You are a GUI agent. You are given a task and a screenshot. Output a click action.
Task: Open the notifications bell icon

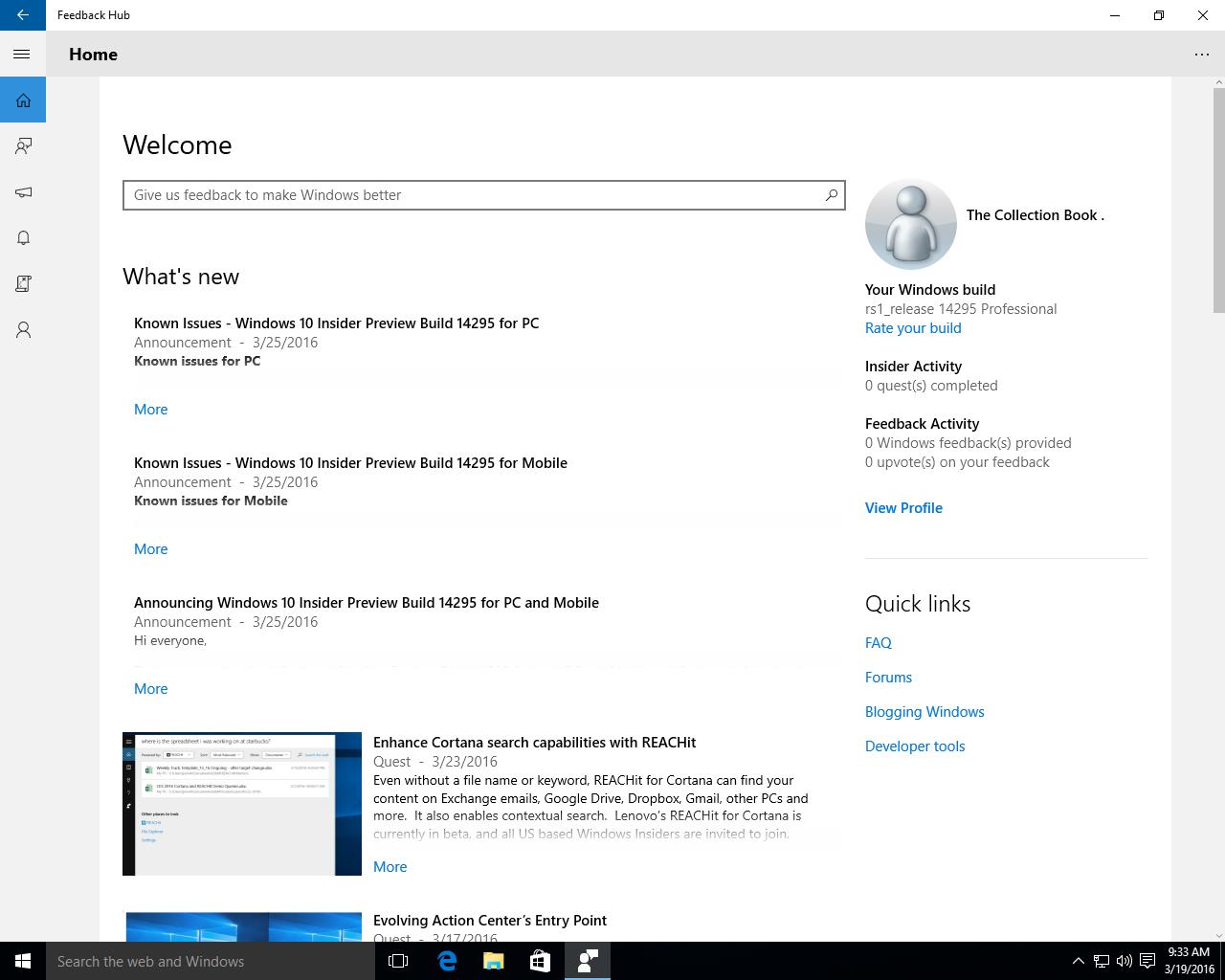click(x=23, y=238)
